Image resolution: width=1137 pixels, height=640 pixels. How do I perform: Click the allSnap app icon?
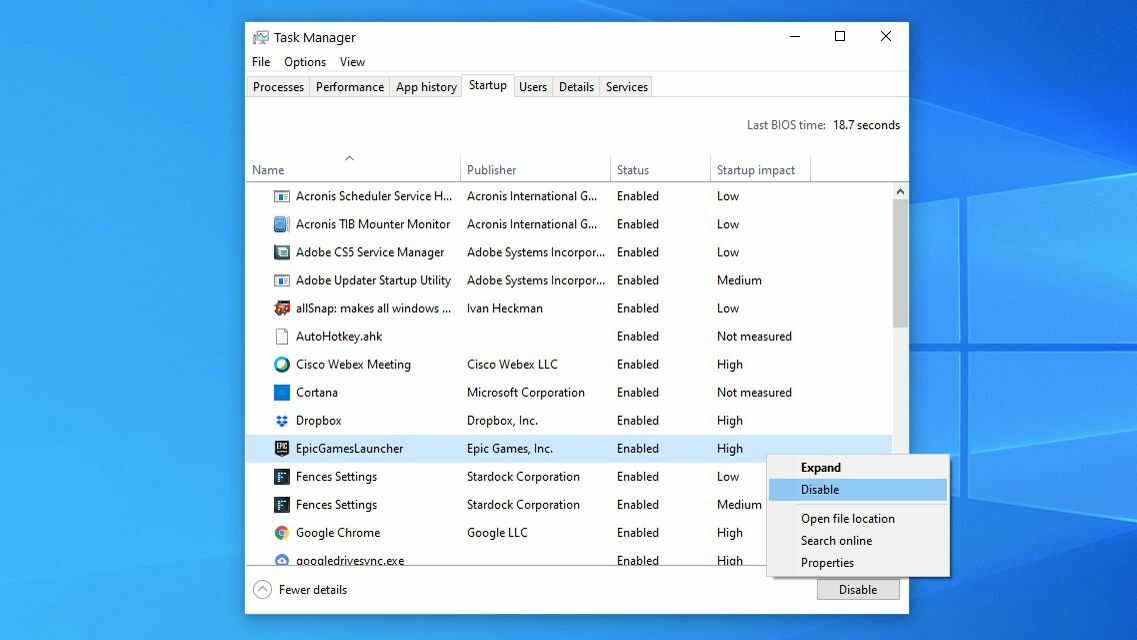pos(281,309)
